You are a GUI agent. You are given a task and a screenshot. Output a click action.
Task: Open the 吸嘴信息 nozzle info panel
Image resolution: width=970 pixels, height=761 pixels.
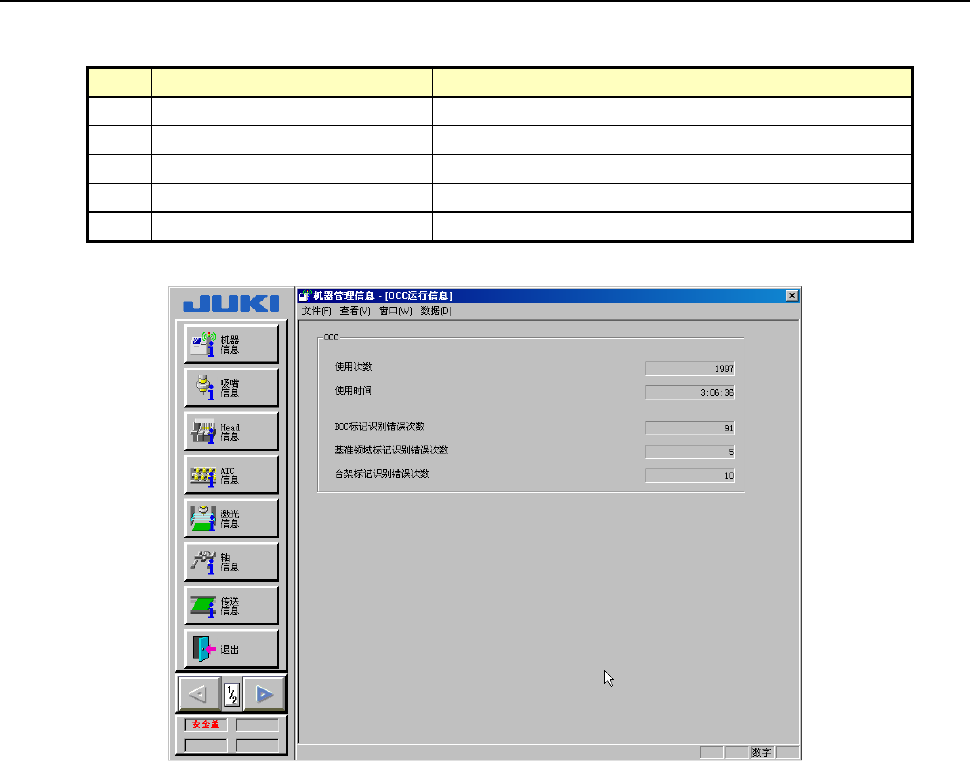pos(231,388)
